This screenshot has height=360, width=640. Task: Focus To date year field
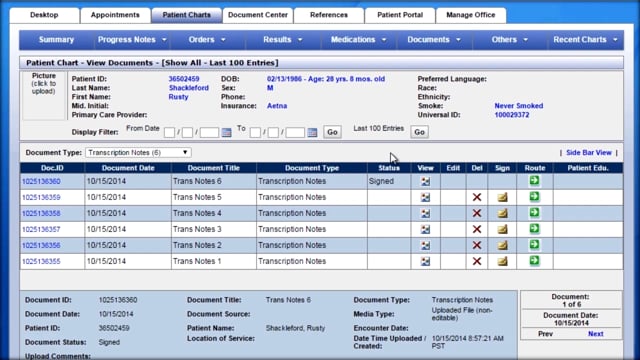(x=295, y=132)
